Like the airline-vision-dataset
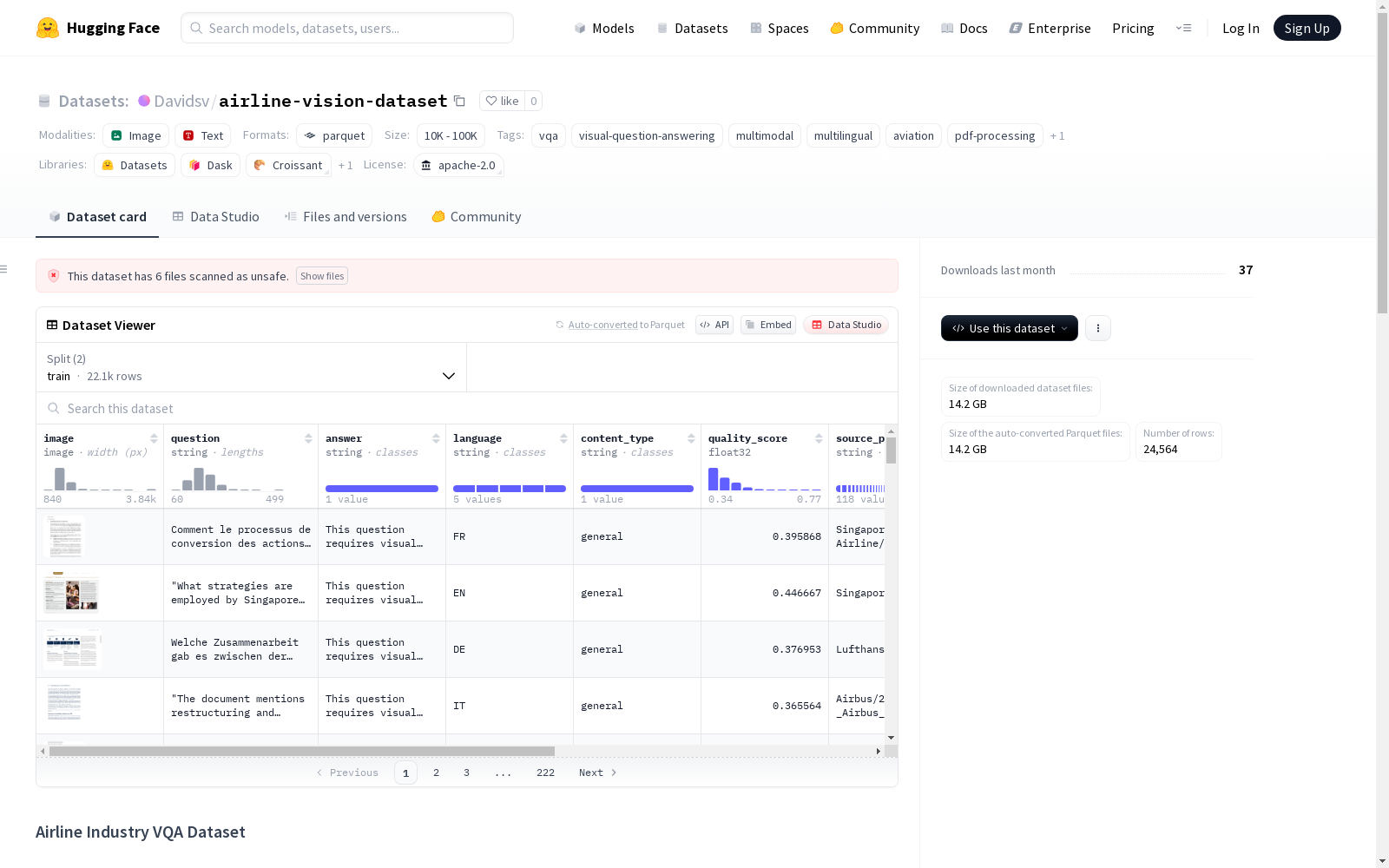Viewport: 1389px width, 868px height. pyautogui.click(x=502, y=101)
